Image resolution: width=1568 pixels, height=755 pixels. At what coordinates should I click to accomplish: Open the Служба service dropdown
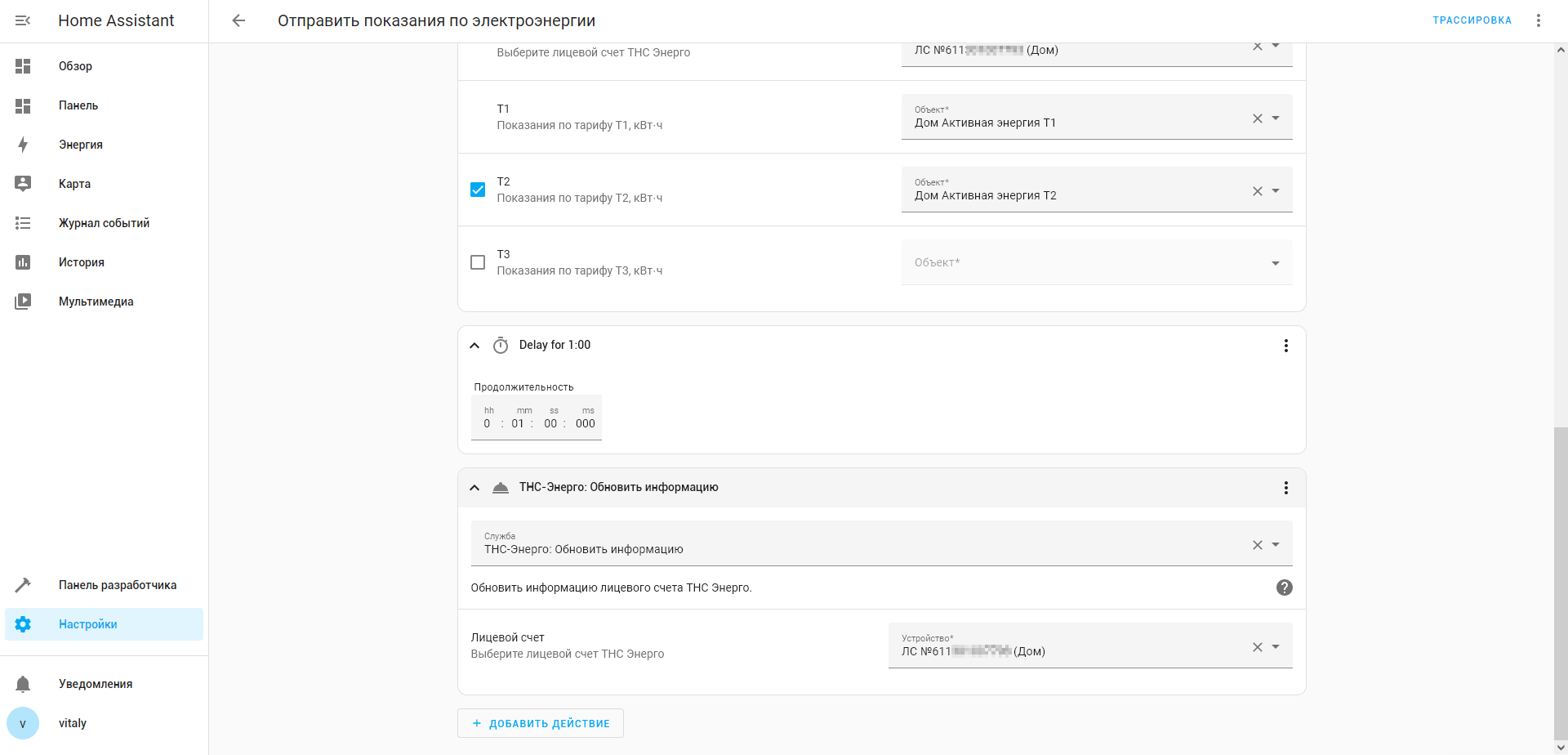[1276, 545]
